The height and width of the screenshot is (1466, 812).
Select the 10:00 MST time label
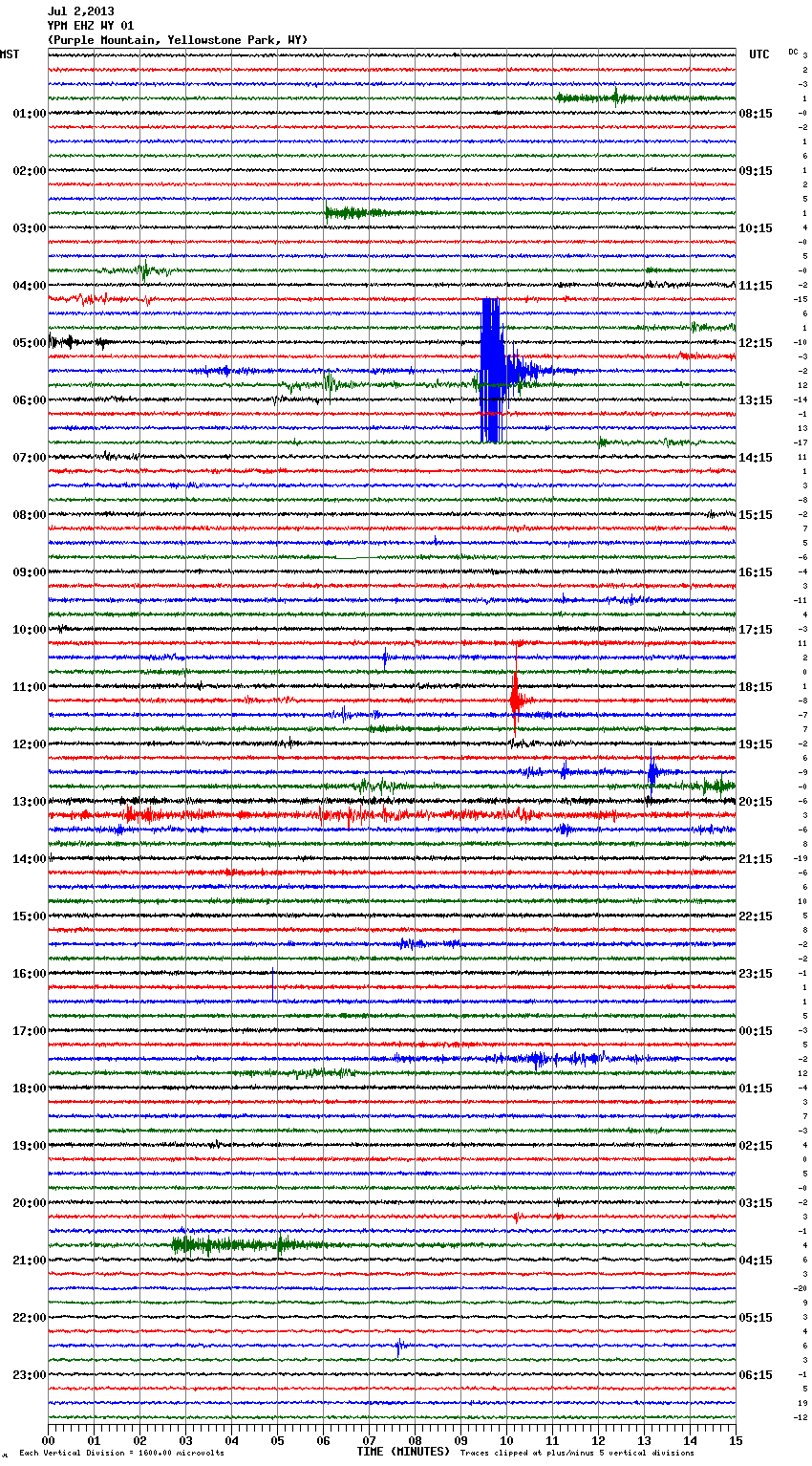coord(30,630)
